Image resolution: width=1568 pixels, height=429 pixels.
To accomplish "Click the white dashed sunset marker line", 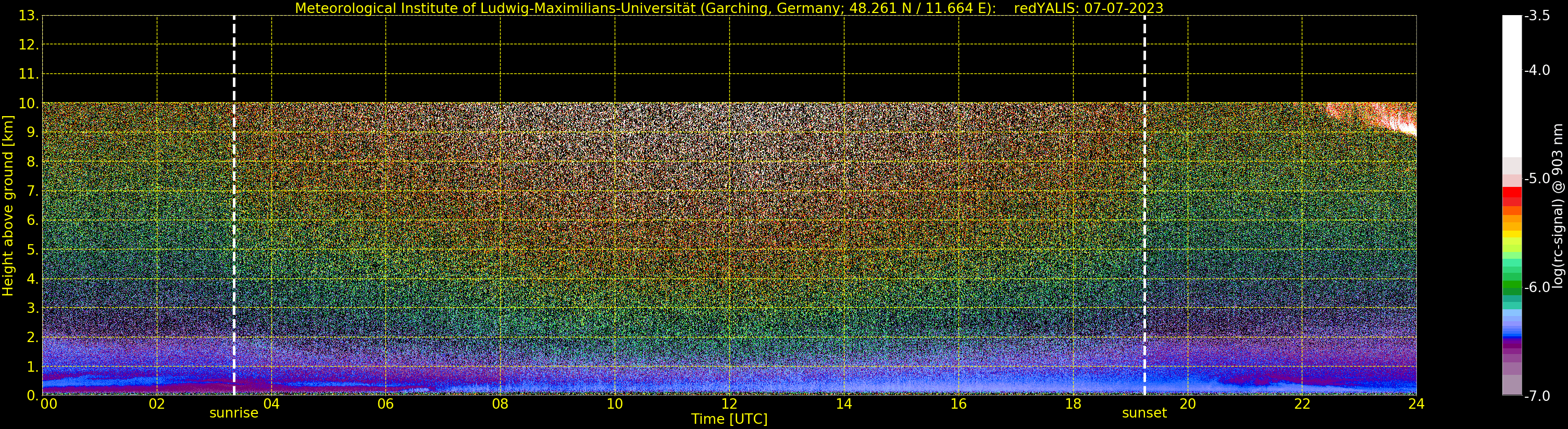I will tap(1144, 206).
